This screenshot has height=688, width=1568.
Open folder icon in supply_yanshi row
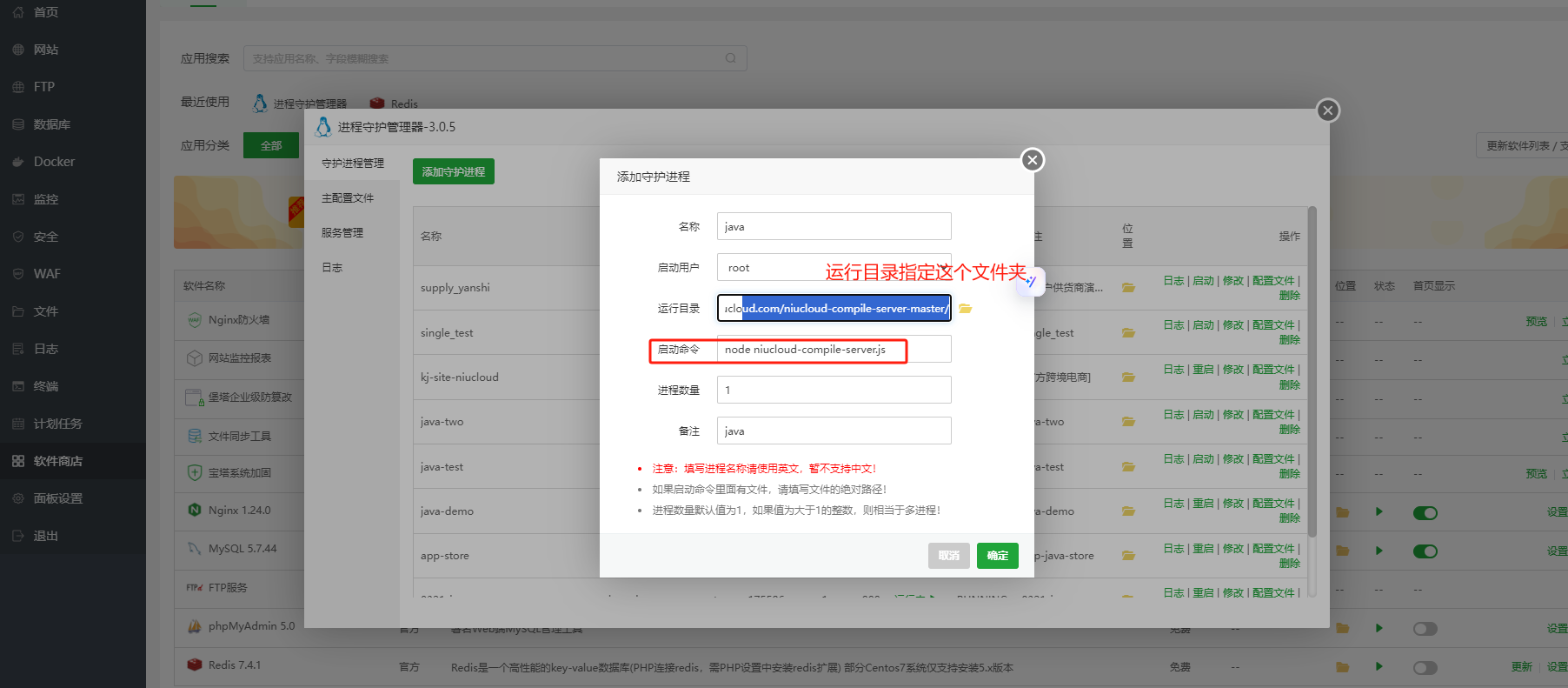[1128, 288]
